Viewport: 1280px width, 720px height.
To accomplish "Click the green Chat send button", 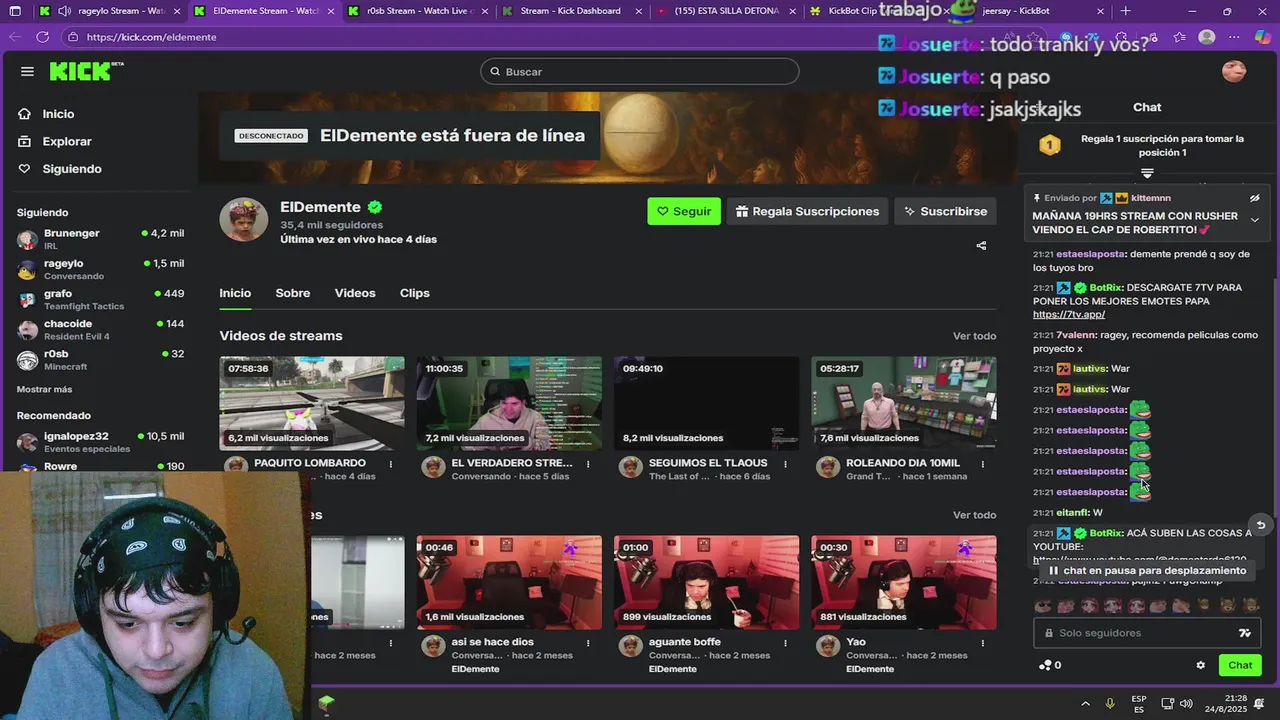I will [x=1240, y=665].
